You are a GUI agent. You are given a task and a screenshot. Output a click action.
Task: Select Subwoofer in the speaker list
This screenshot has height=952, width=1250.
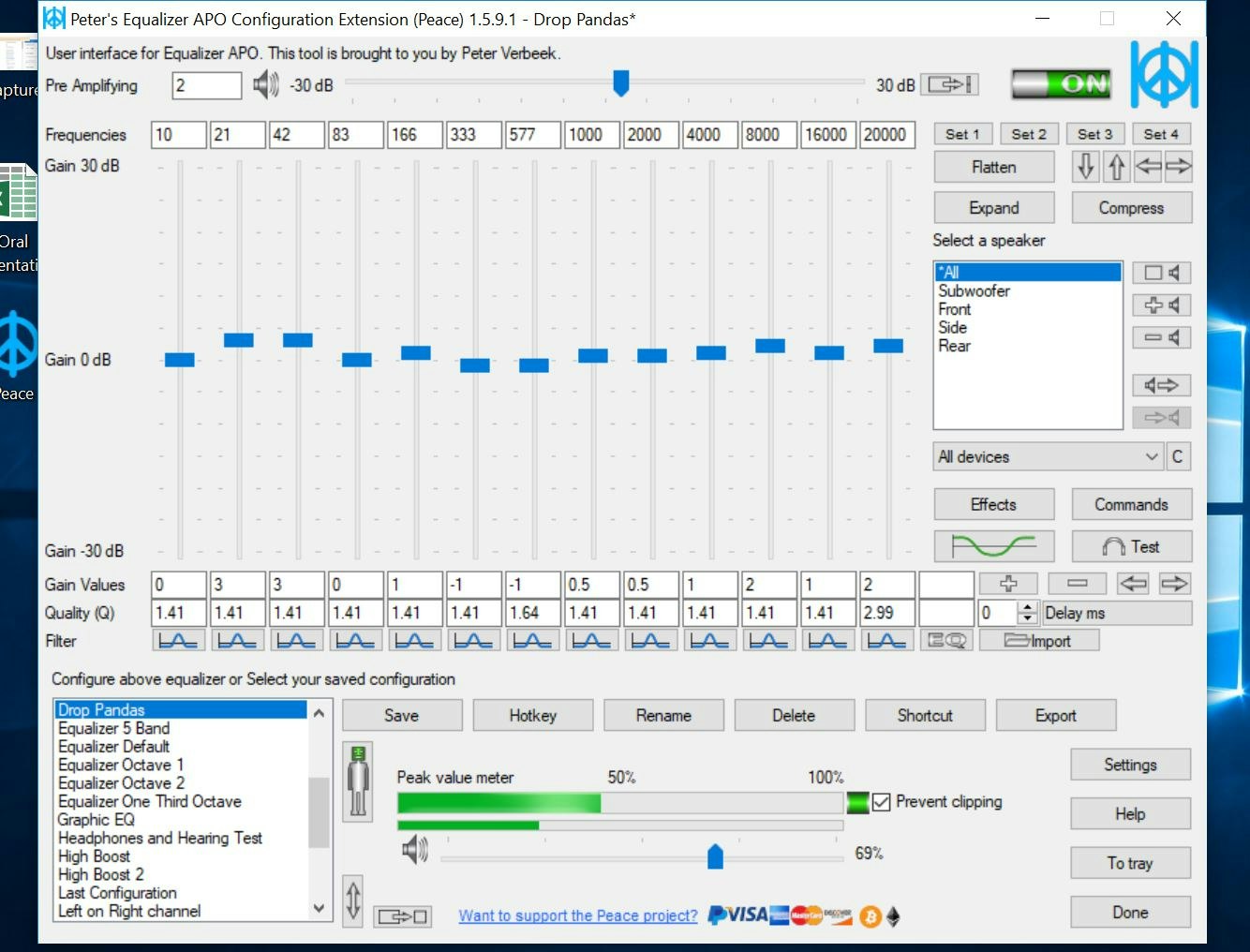[x=975, y=291]
